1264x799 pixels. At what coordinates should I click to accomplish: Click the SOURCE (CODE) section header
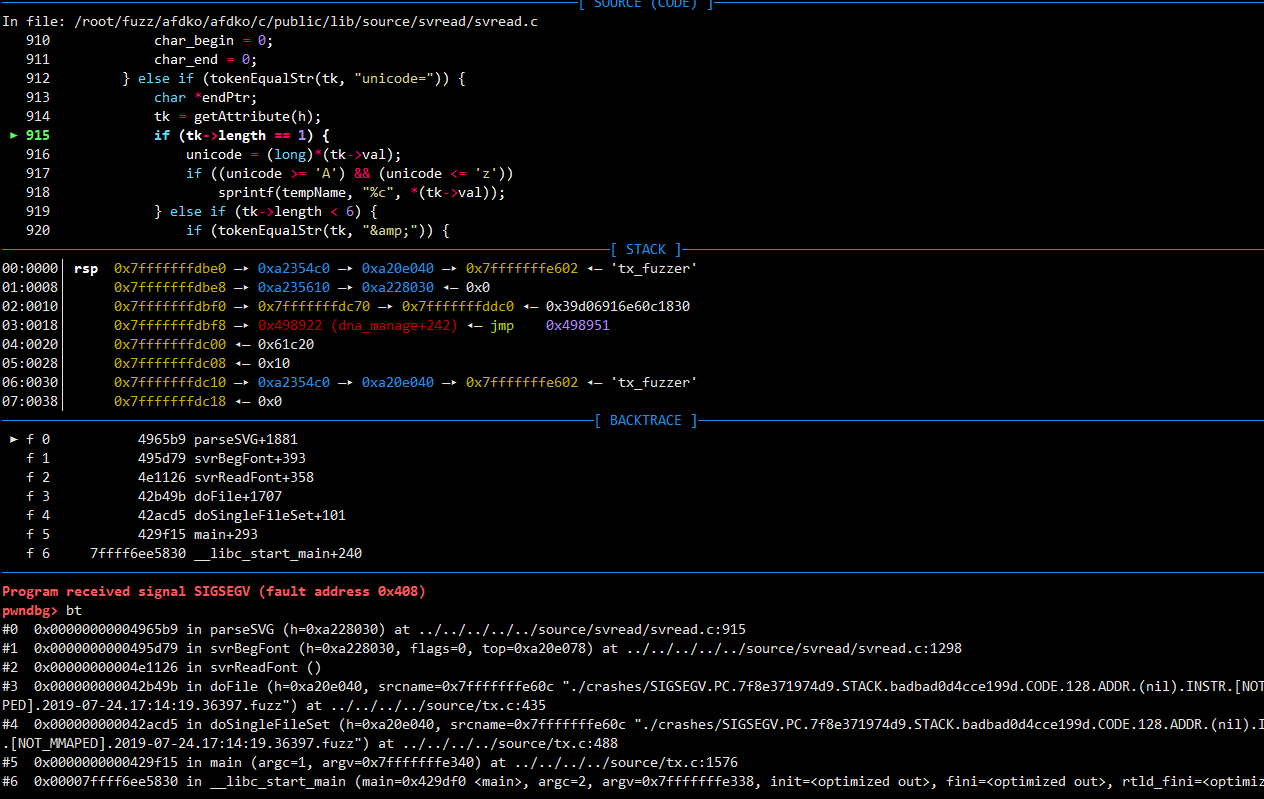click(x=646, y=4)
